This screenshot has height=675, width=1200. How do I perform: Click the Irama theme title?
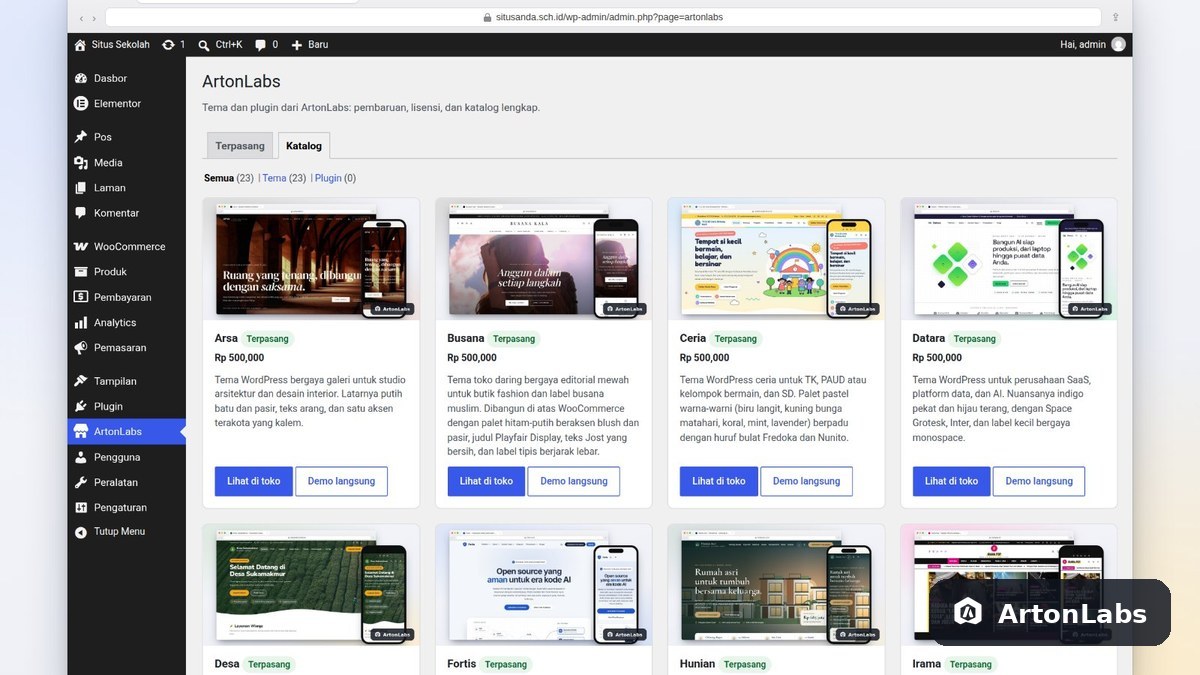coord(927,664)
